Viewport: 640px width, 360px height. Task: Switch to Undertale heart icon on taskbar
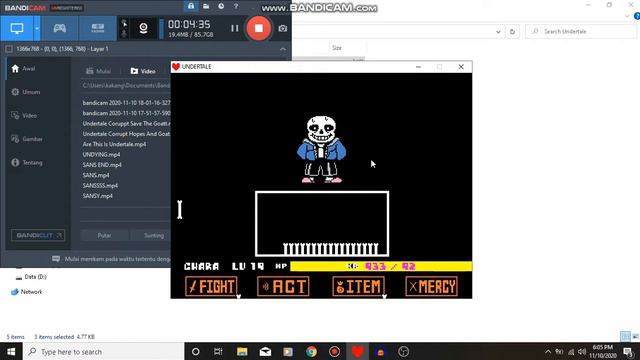coord(358,351)
